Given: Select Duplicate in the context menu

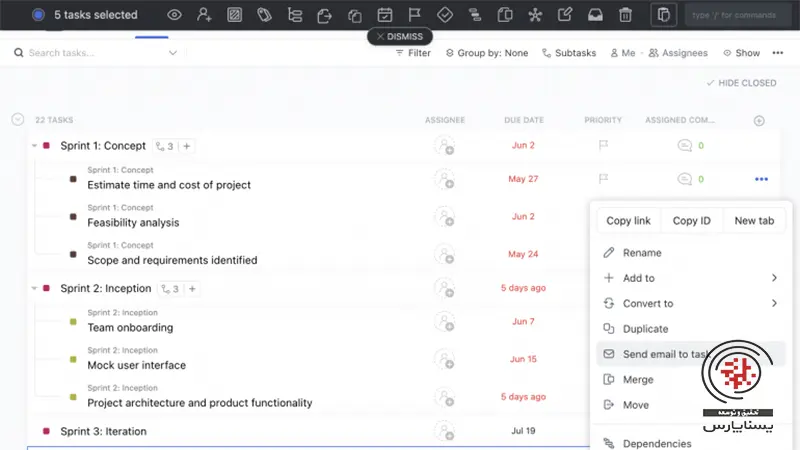Looking at the screenshot, I should pos(645,329).
